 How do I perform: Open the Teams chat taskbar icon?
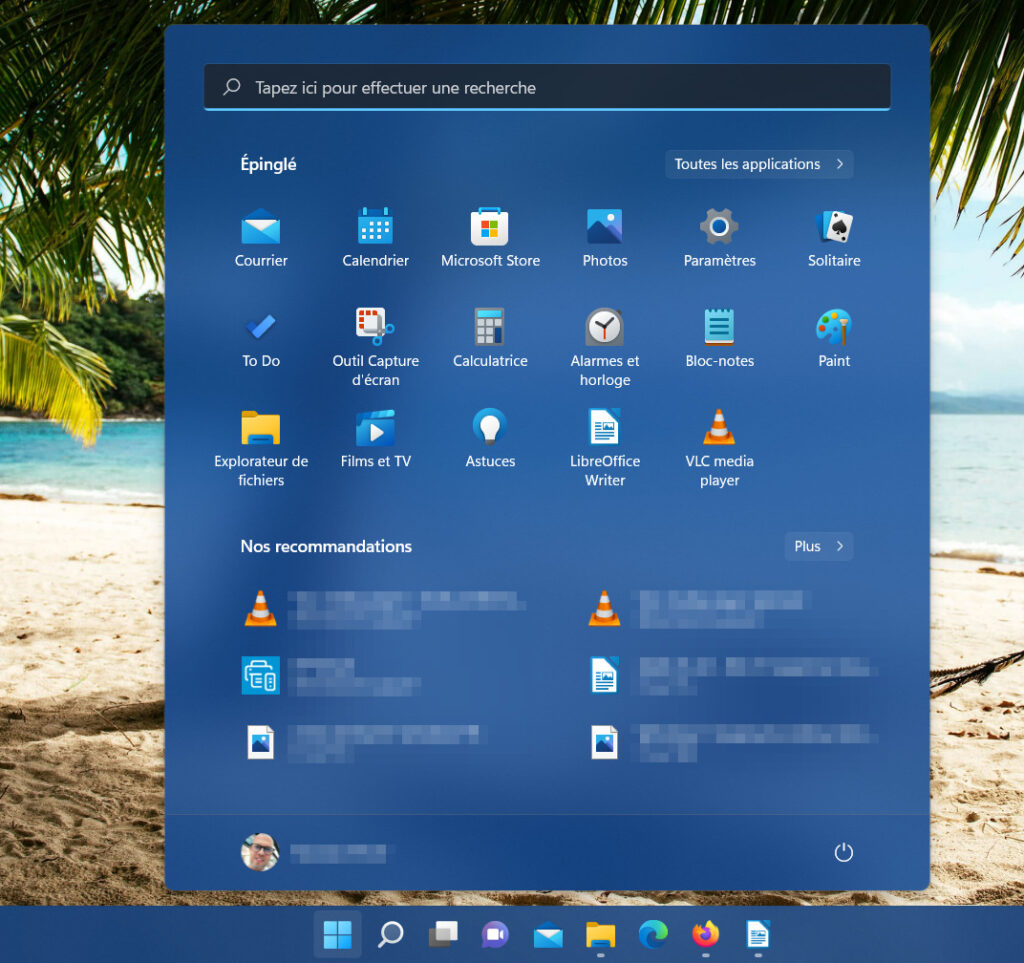[495, 934]
